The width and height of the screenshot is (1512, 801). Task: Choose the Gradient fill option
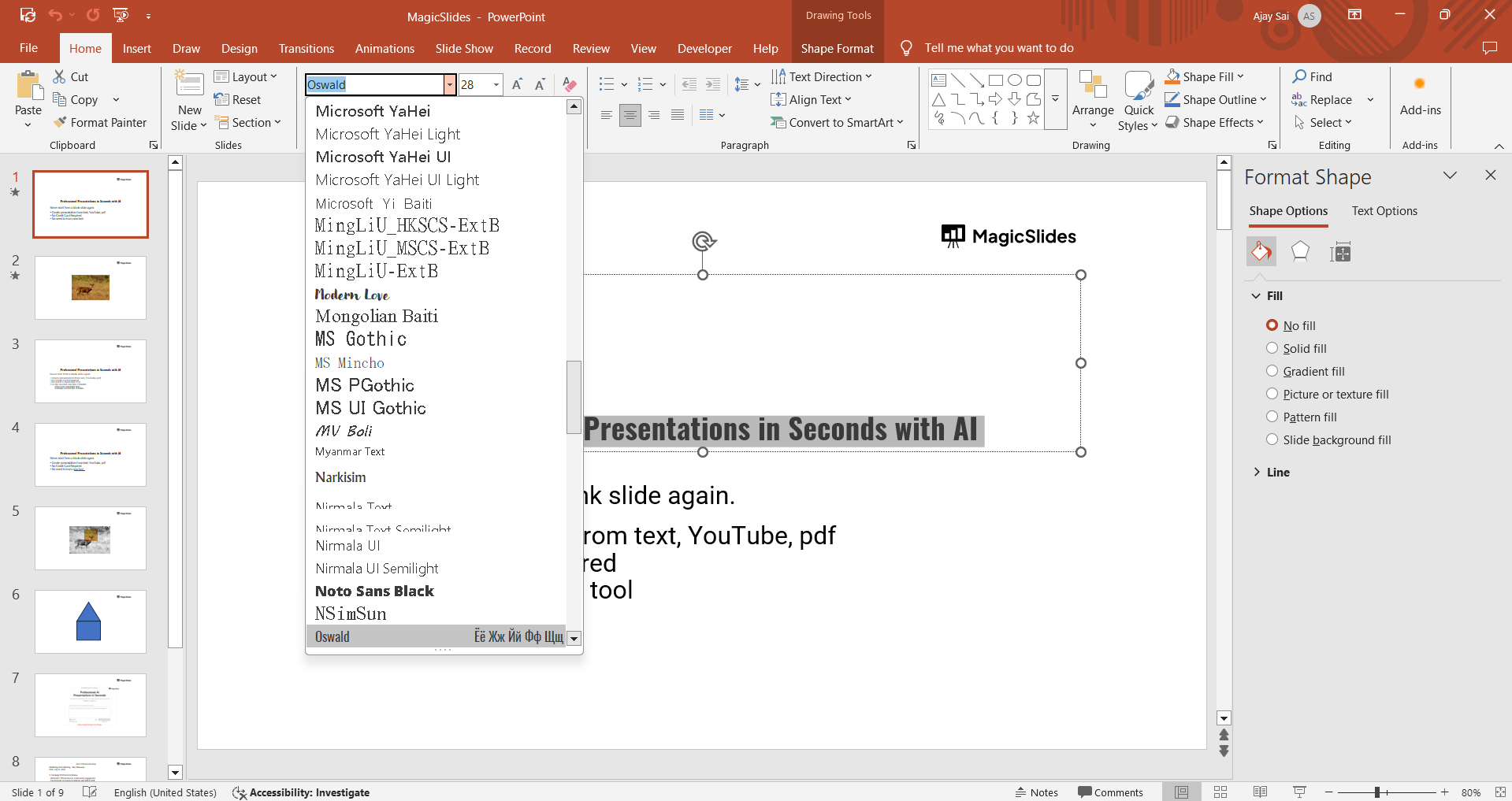(1272, 371)
